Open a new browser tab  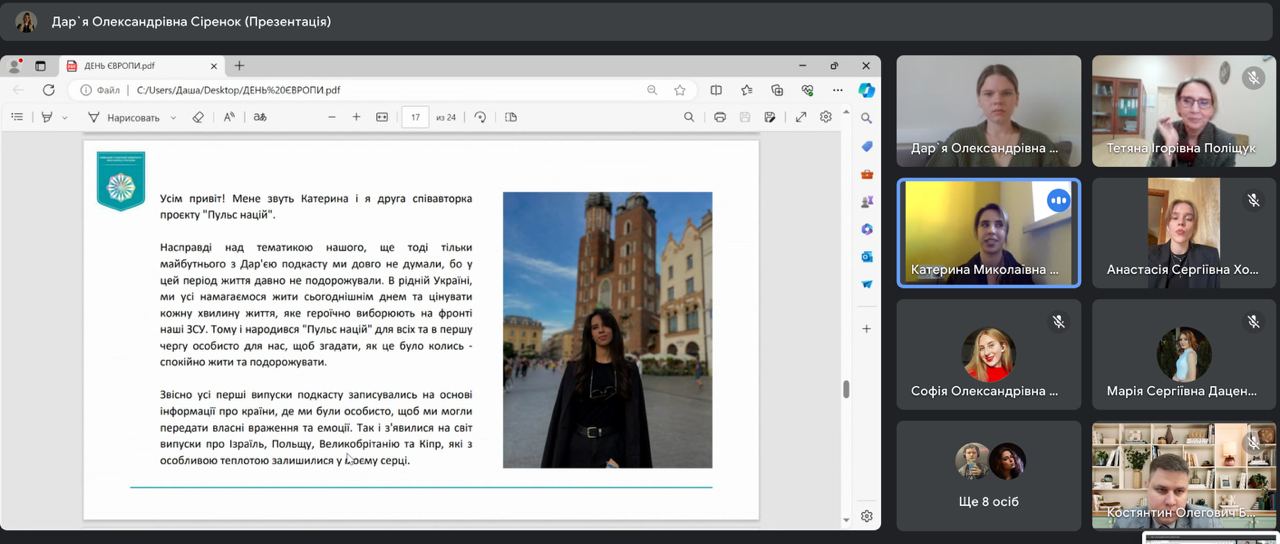point(239,66)
